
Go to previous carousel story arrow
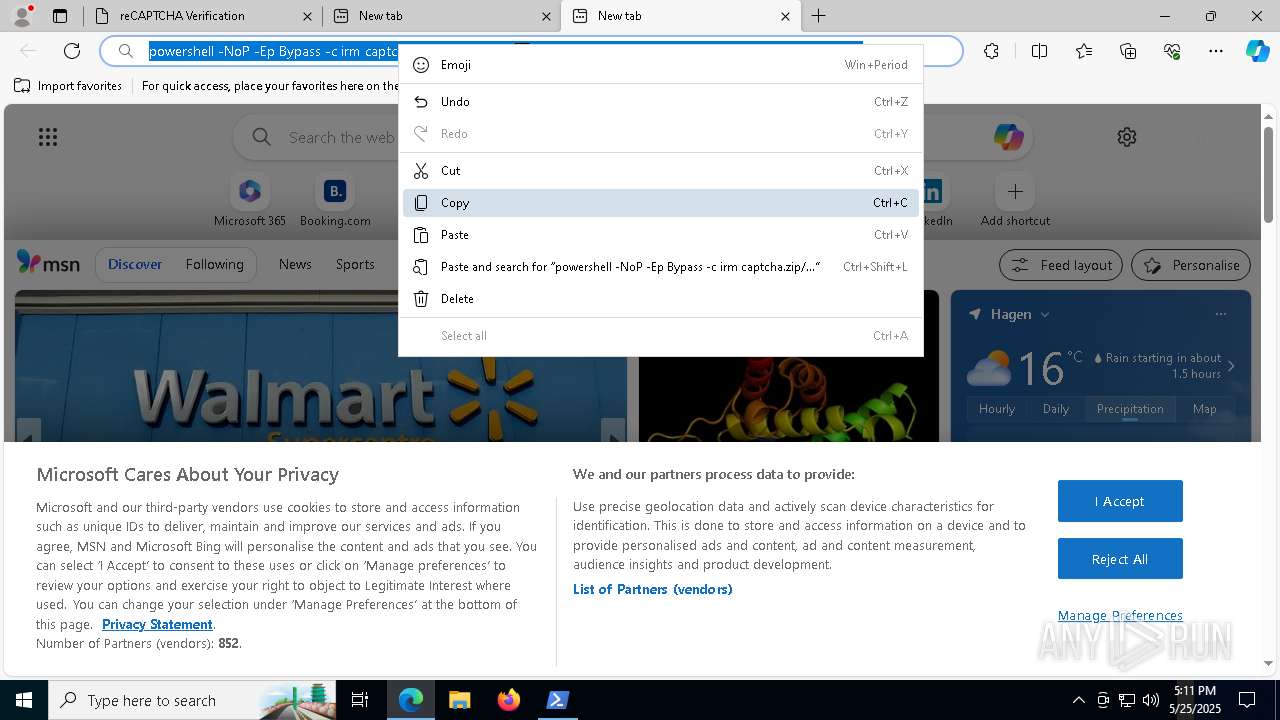[28, 432]
